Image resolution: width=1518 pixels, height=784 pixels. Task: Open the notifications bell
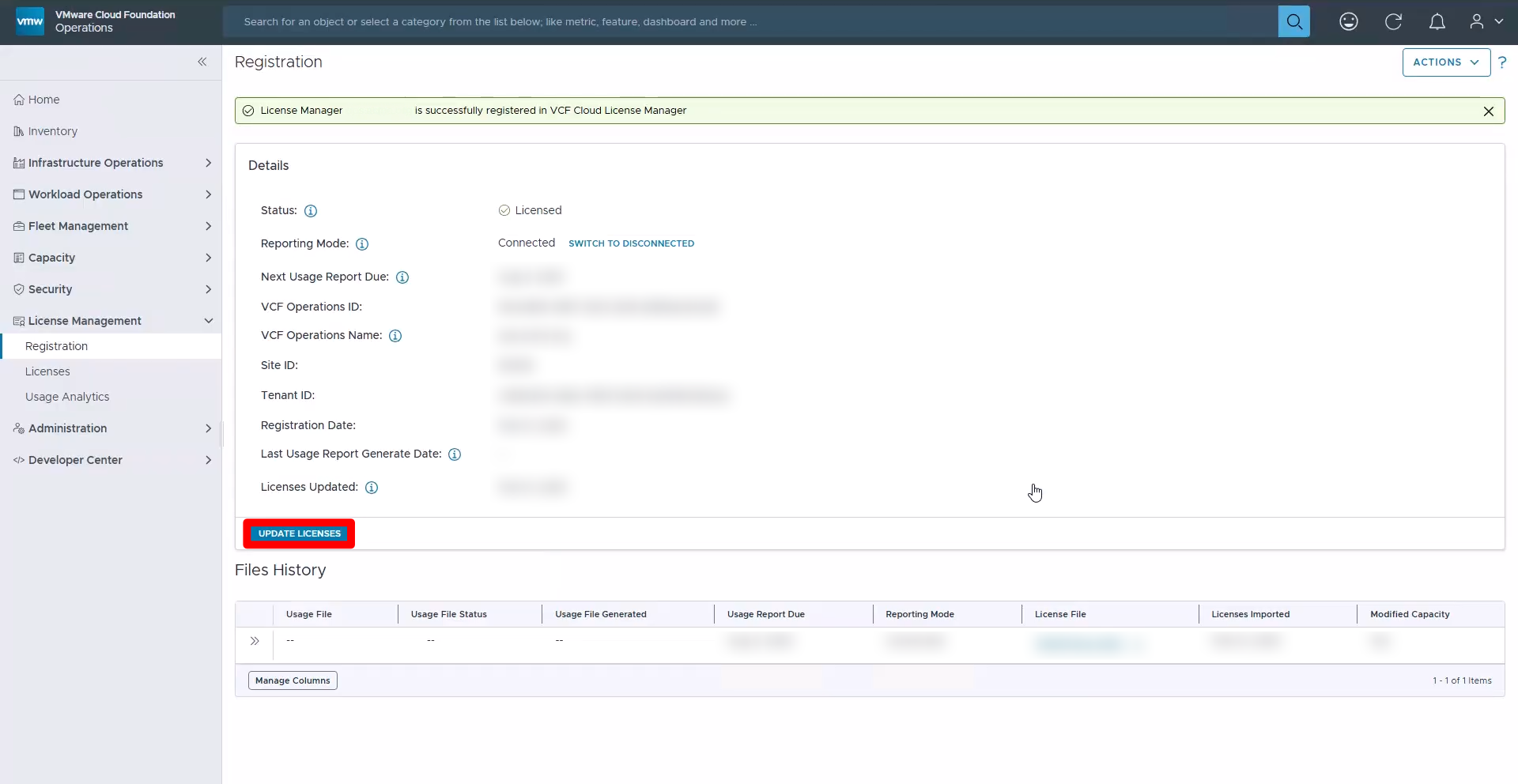pyautogui.click(x=1437, y=21)
